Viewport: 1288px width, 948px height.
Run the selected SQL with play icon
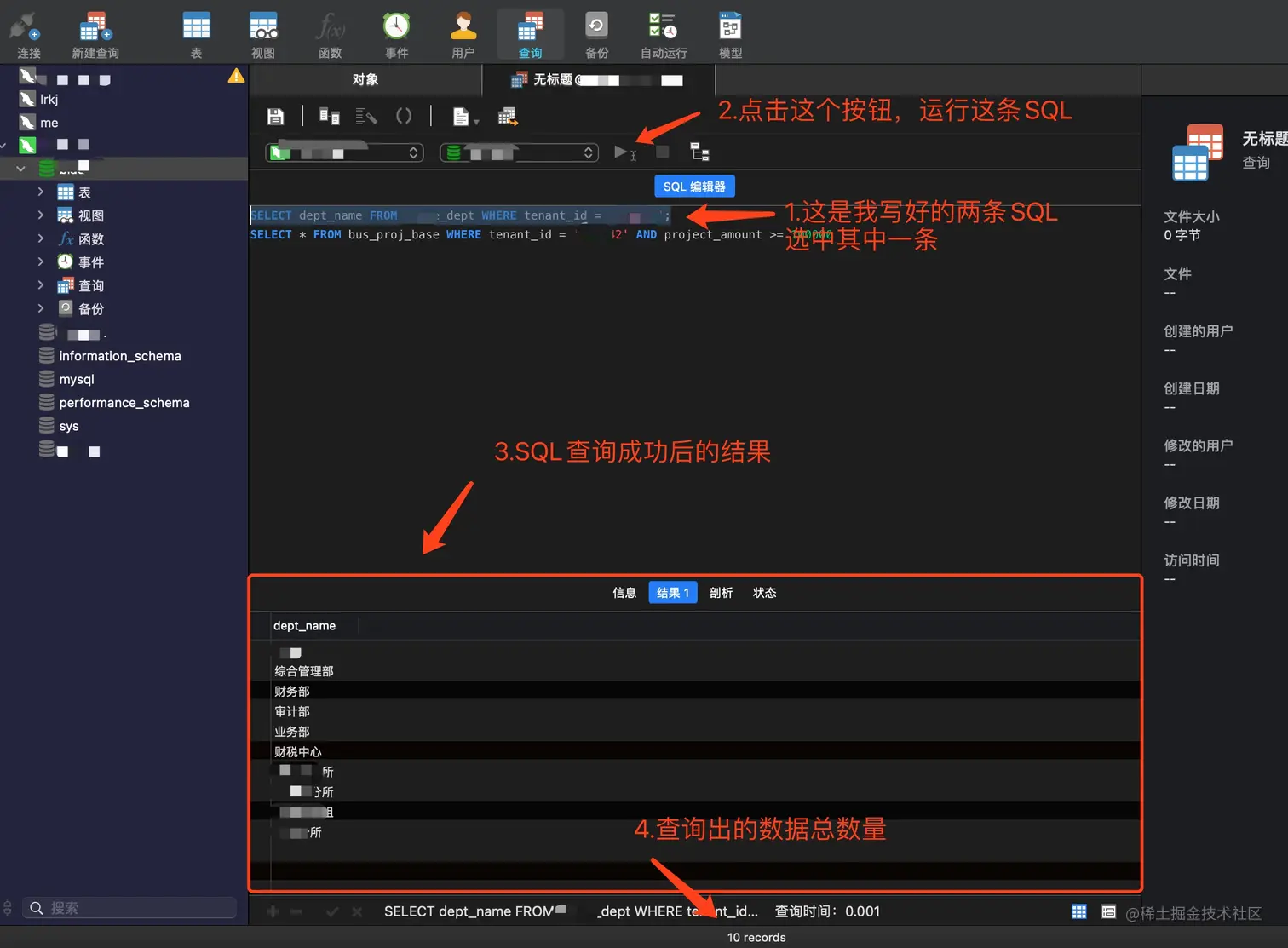(624, 152)
